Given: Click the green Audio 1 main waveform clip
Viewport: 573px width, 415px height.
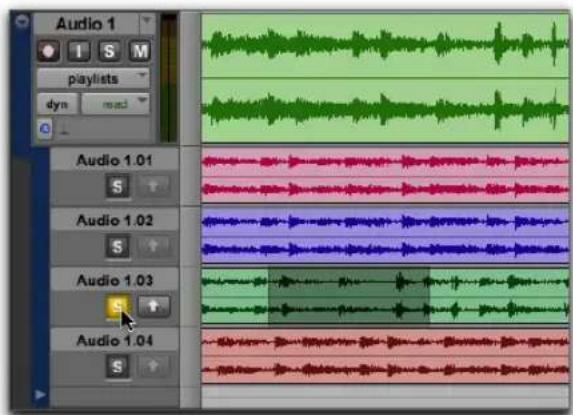Looking at the screenshot, I should coord(385,78).
